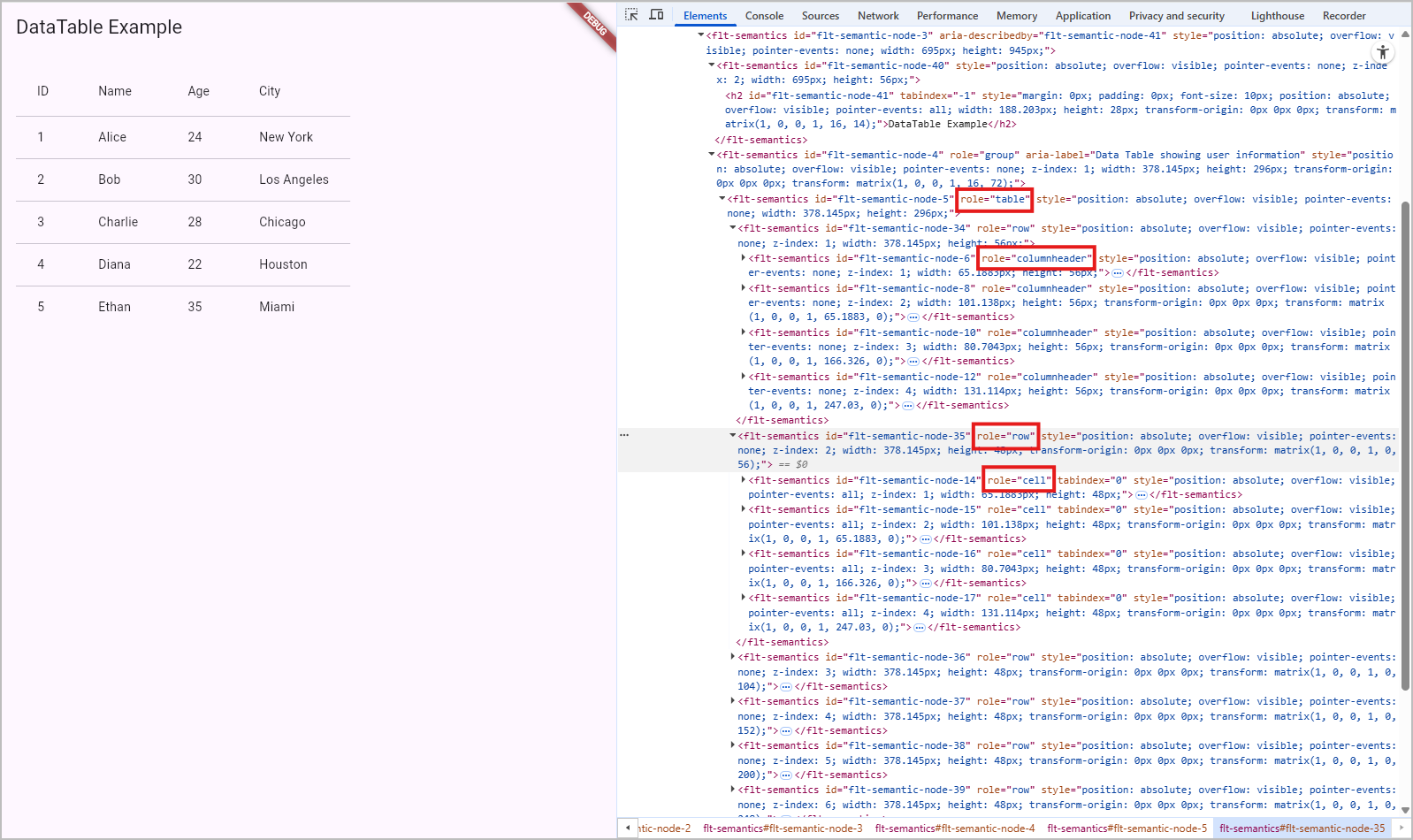Collapse the flt-semantic-node-4 group element

point(712,155)
